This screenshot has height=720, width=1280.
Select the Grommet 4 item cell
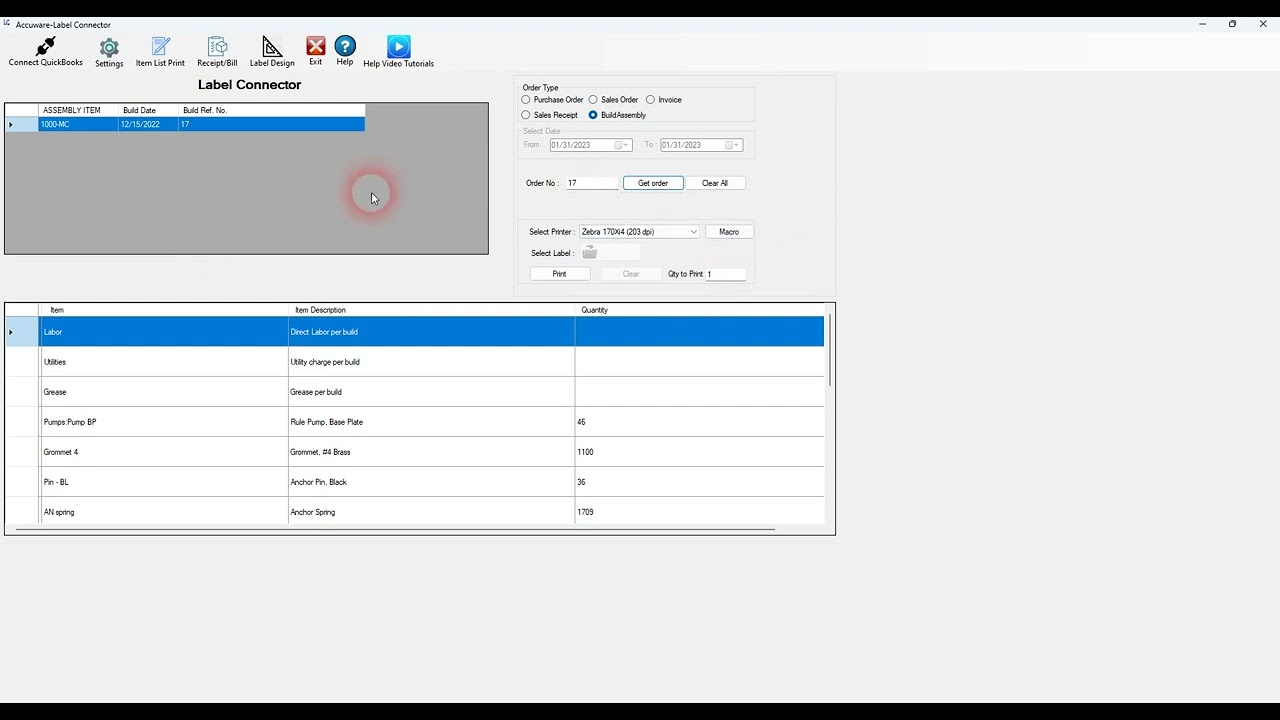coord(164,452)
